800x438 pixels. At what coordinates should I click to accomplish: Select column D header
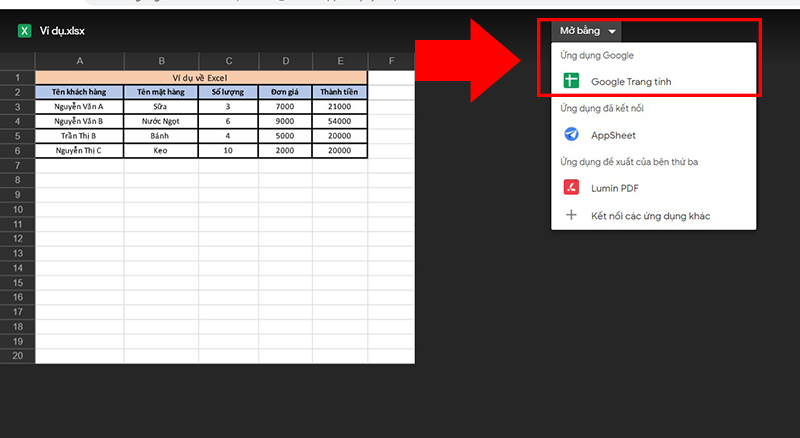286,61
